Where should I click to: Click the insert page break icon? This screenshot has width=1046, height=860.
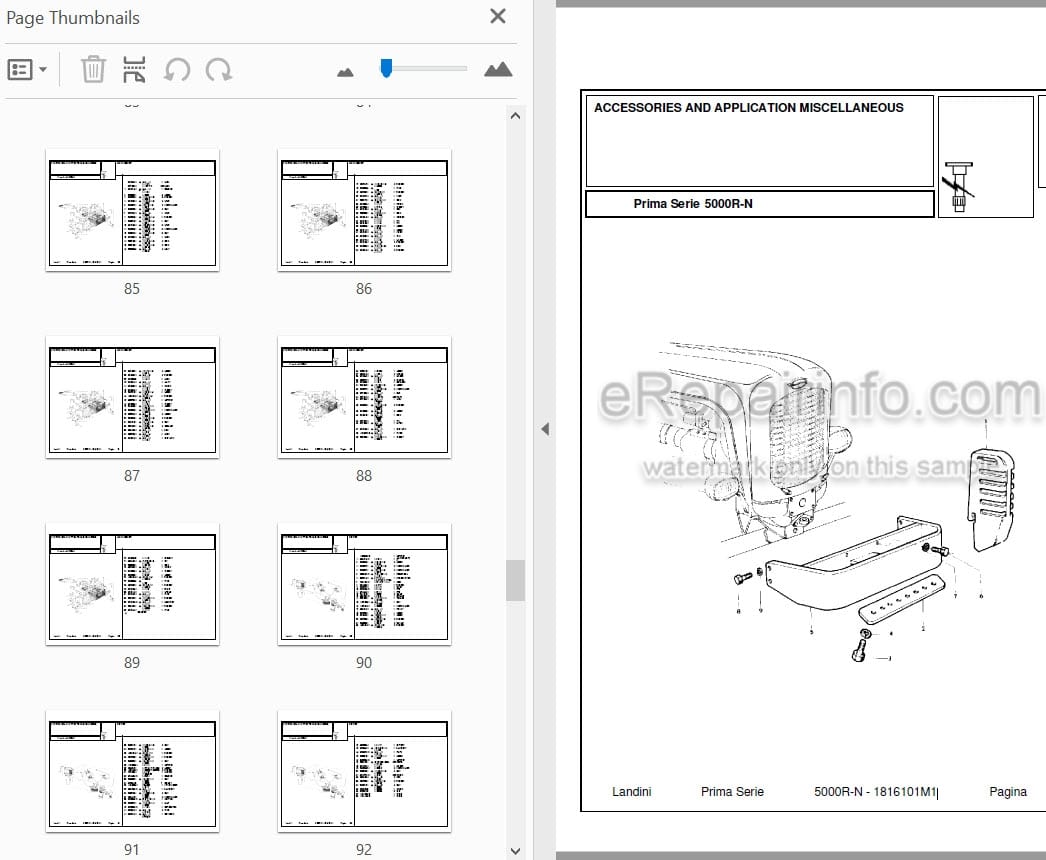[x=134, y=69]
